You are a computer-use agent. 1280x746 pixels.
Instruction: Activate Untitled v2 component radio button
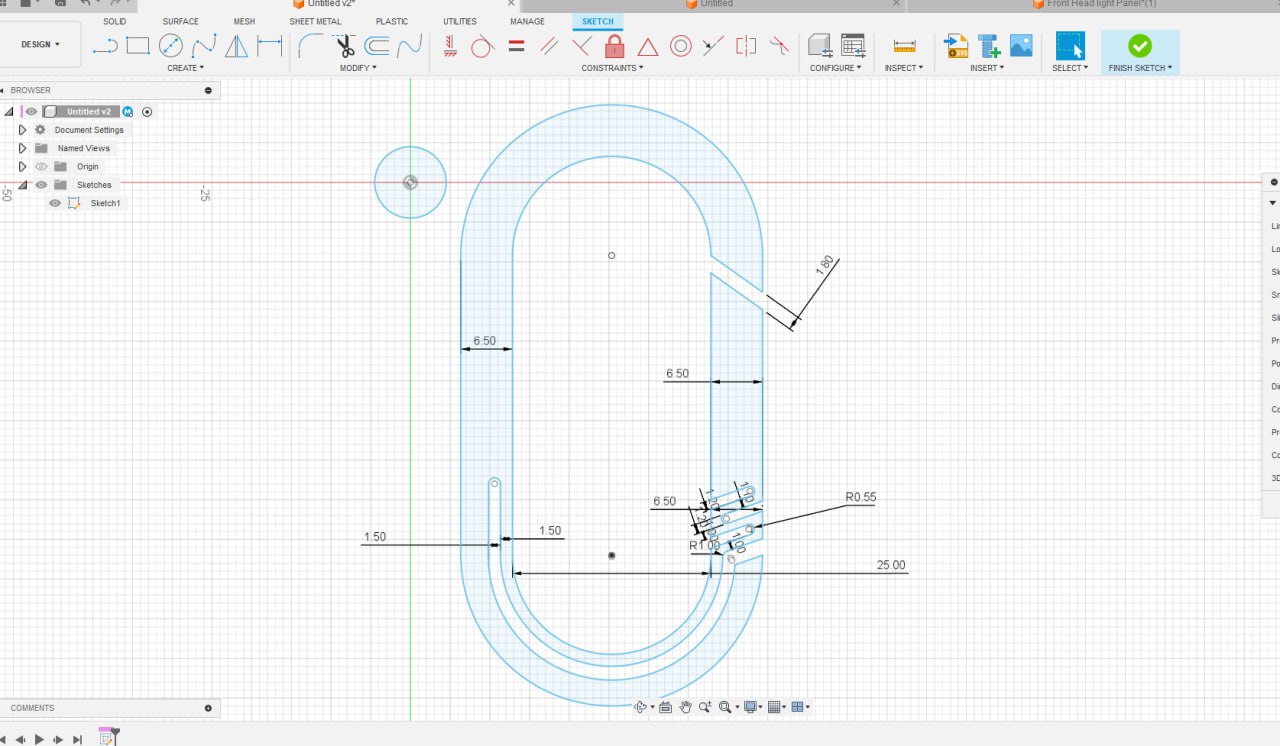click(147, 112)
